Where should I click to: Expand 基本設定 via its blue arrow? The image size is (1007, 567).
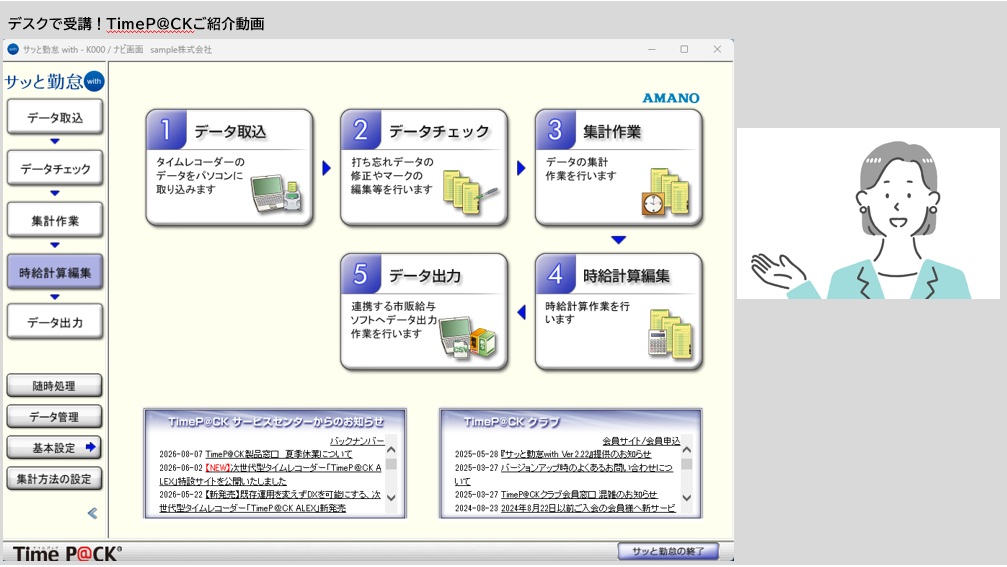[x=91, y=447]
